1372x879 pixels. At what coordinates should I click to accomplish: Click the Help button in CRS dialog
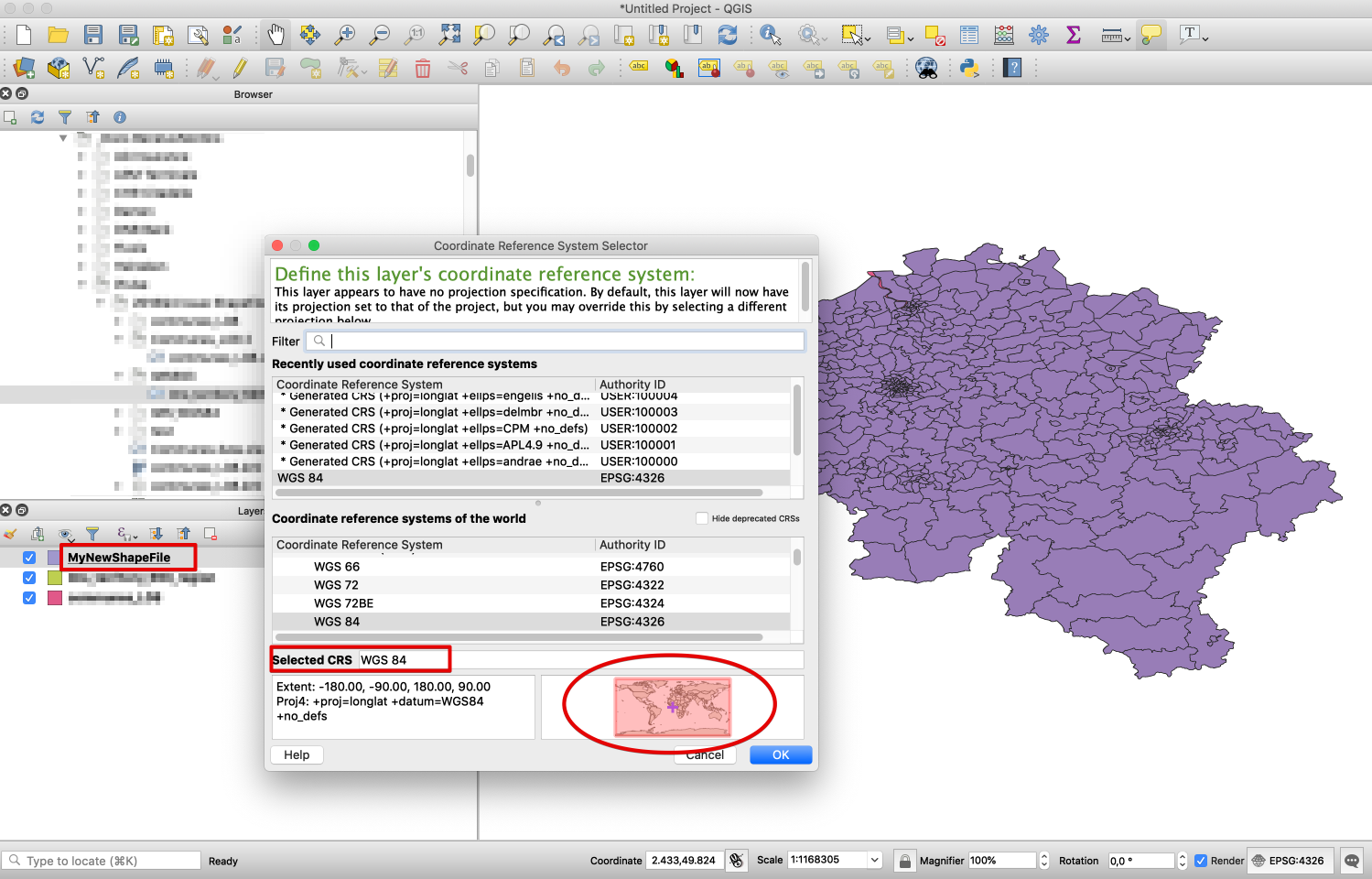pos(297,754)
